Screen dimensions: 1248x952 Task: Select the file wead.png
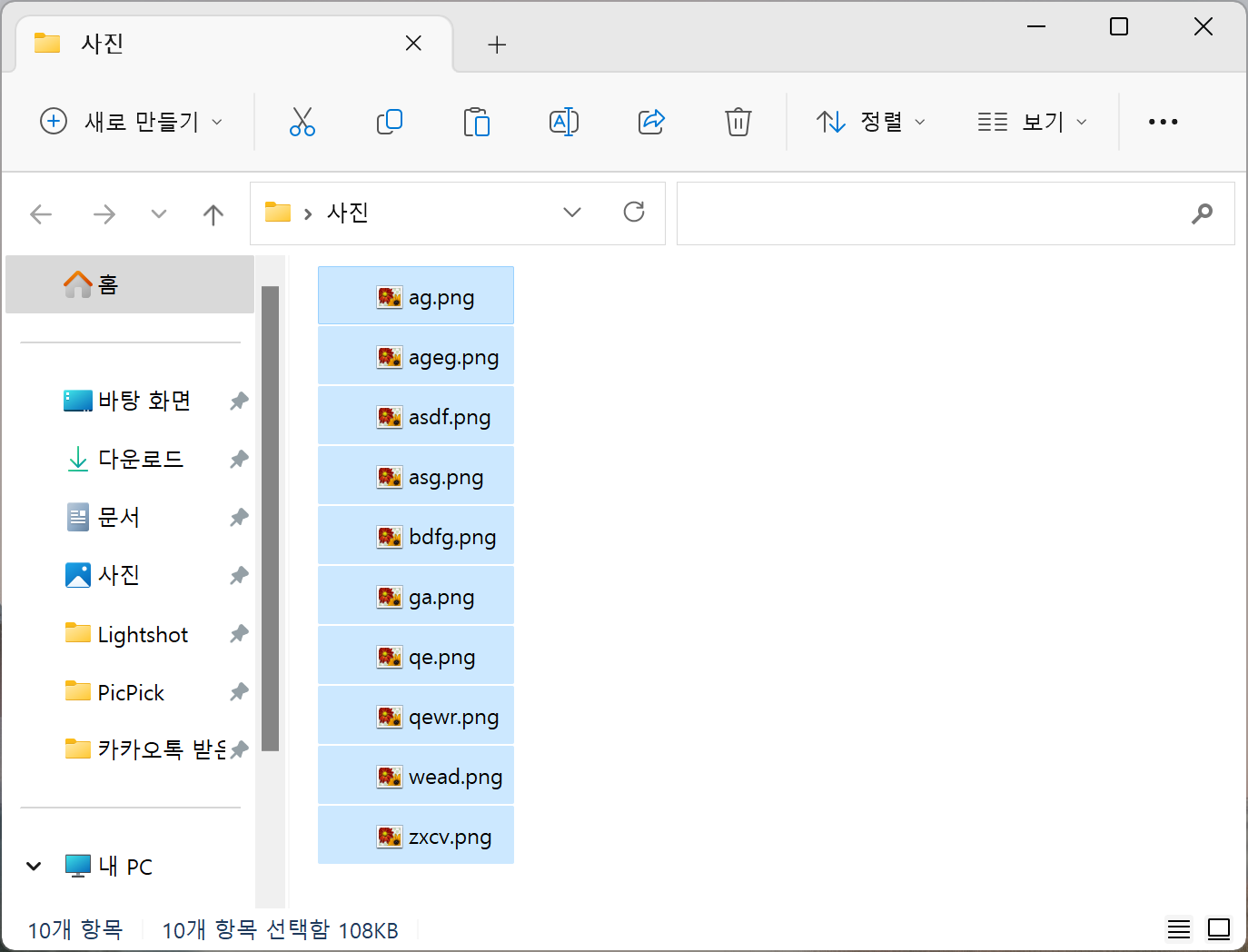[416, 776]
